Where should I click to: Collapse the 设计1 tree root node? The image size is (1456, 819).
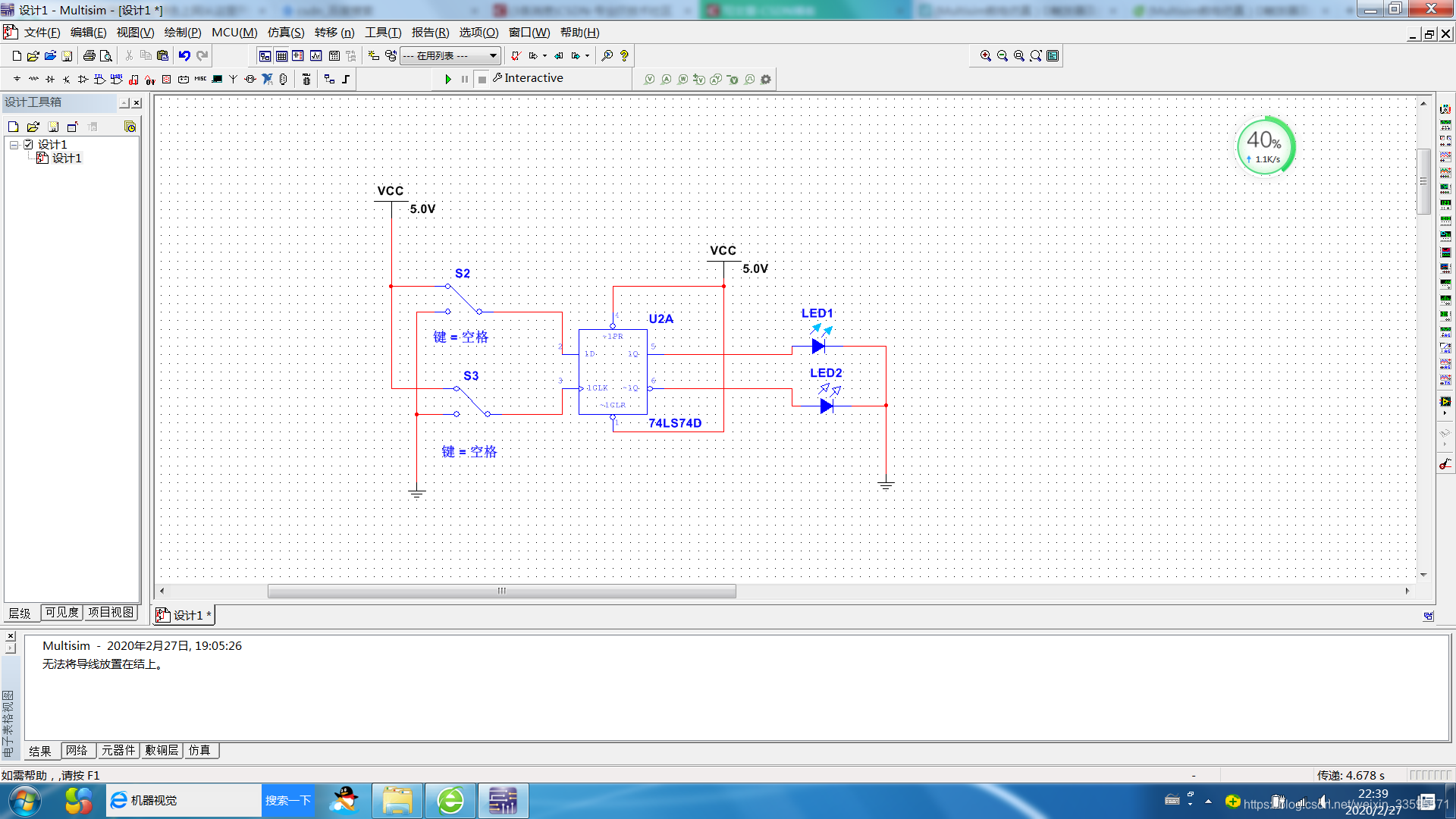tap(14, 144)
